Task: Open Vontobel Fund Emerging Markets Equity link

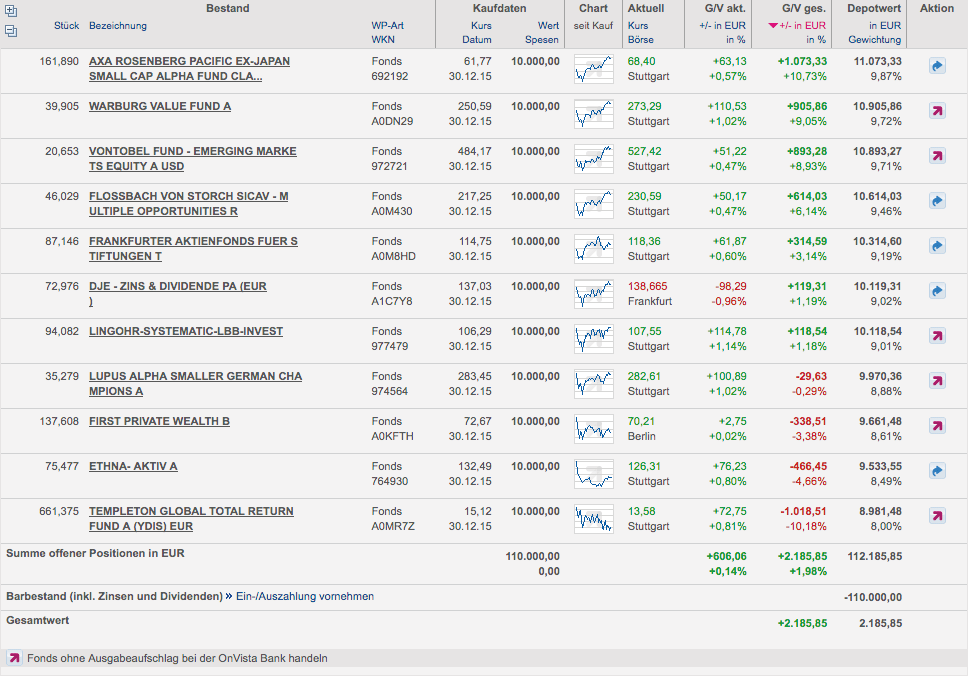Action: click(x=192, y=159)
